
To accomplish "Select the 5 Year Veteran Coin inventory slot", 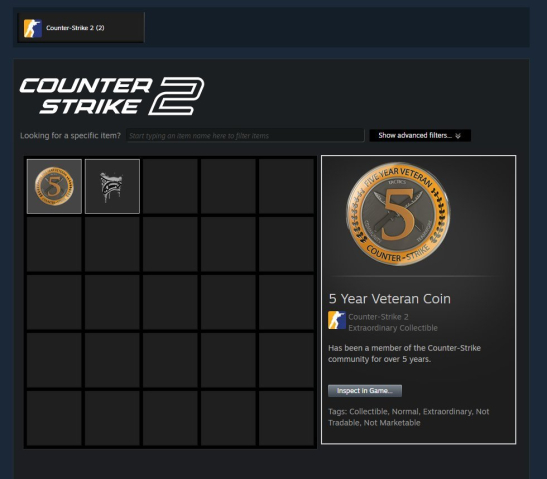I will [54, 186].
